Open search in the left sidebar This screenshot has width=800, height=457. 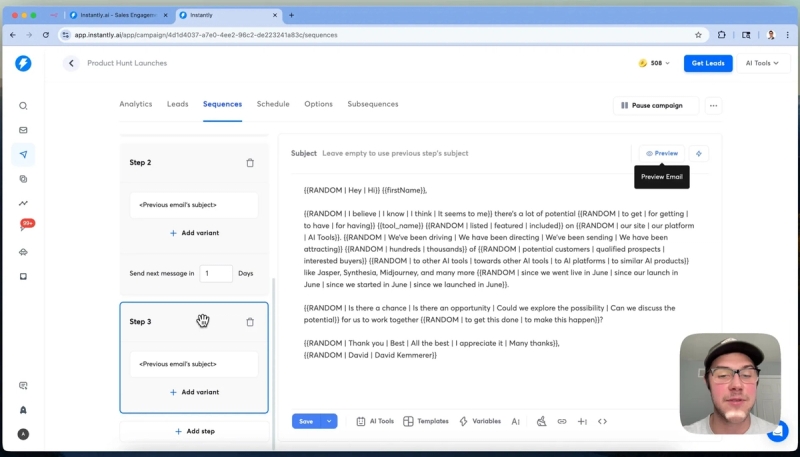pyautogui.click(x=23, y=106)
